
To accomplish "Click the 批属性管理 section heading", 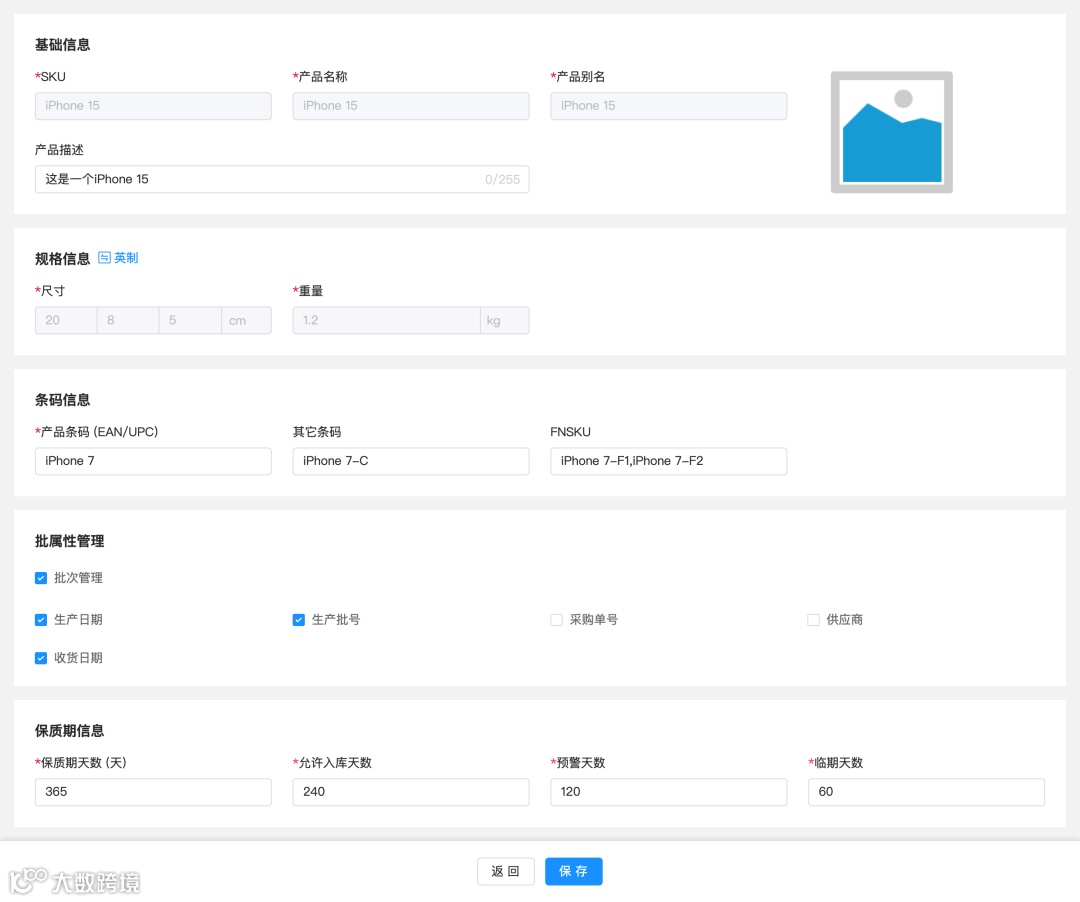I will pos(70,541).
